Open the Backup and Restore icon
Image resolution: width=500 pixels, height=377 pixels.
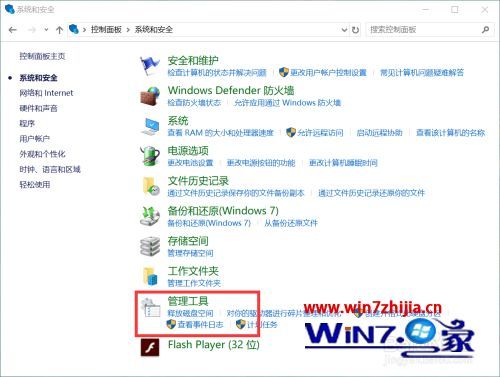pyautogui.click(x=150, y=216)
